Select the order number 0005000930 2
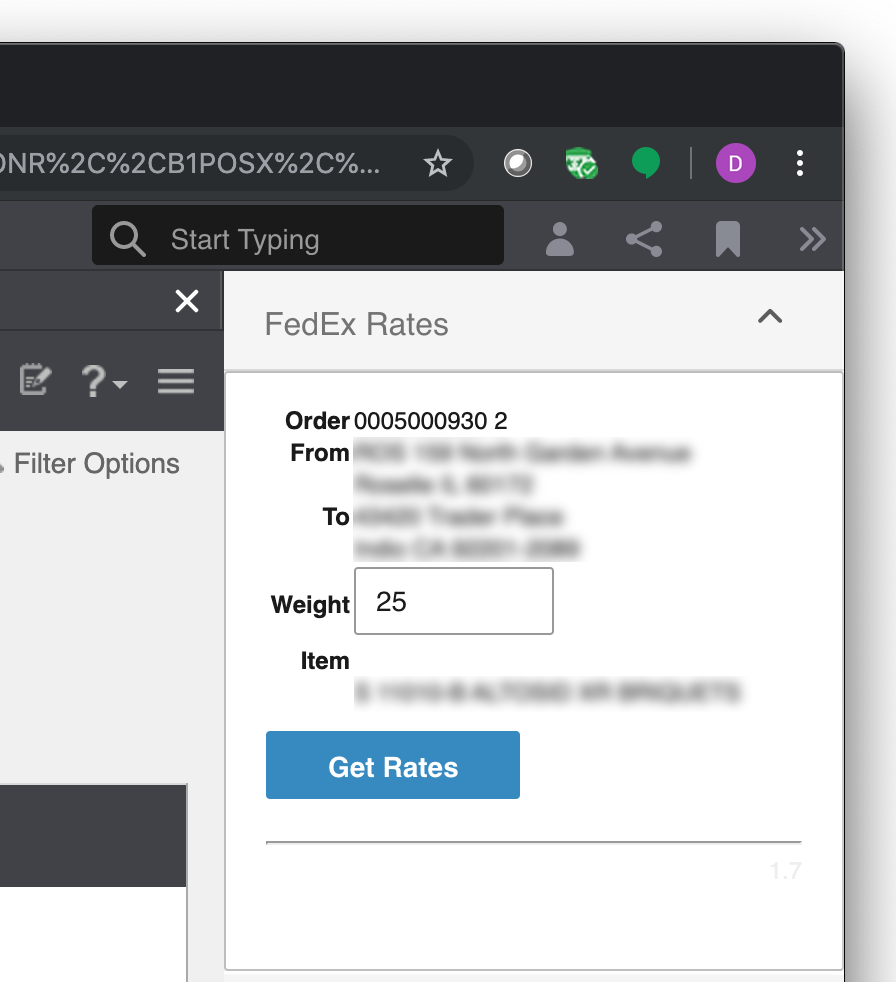The height and width of the screenshot is (982, 896). click(430, 421)
